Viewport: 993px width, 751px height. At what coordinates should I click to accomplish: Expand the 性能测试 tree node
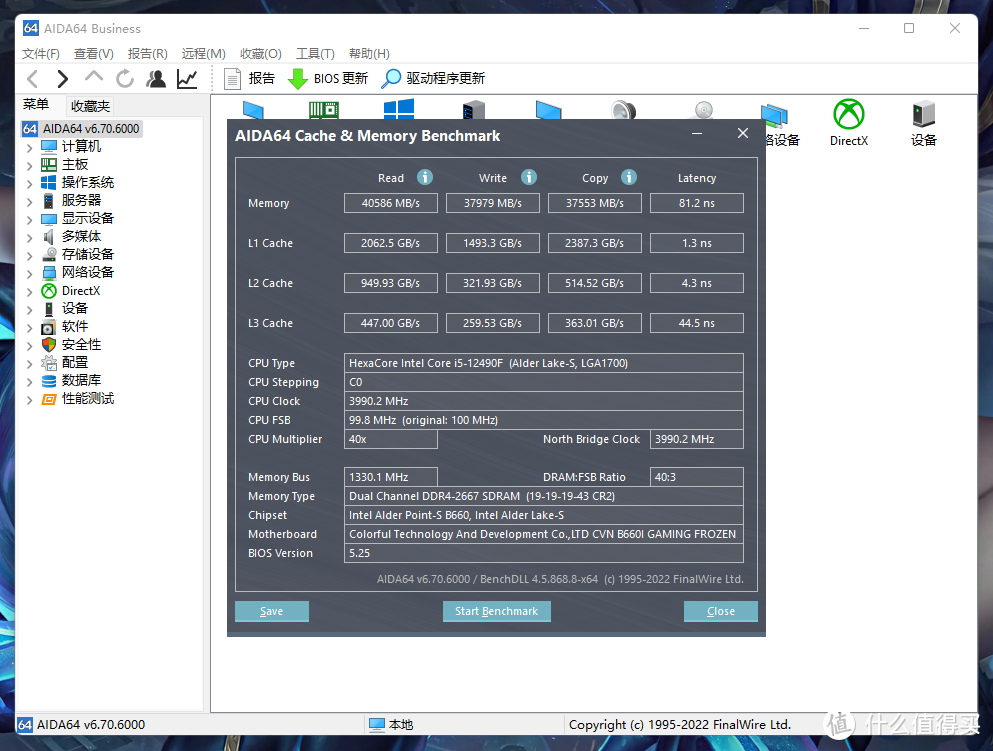(x=29, y=399)
